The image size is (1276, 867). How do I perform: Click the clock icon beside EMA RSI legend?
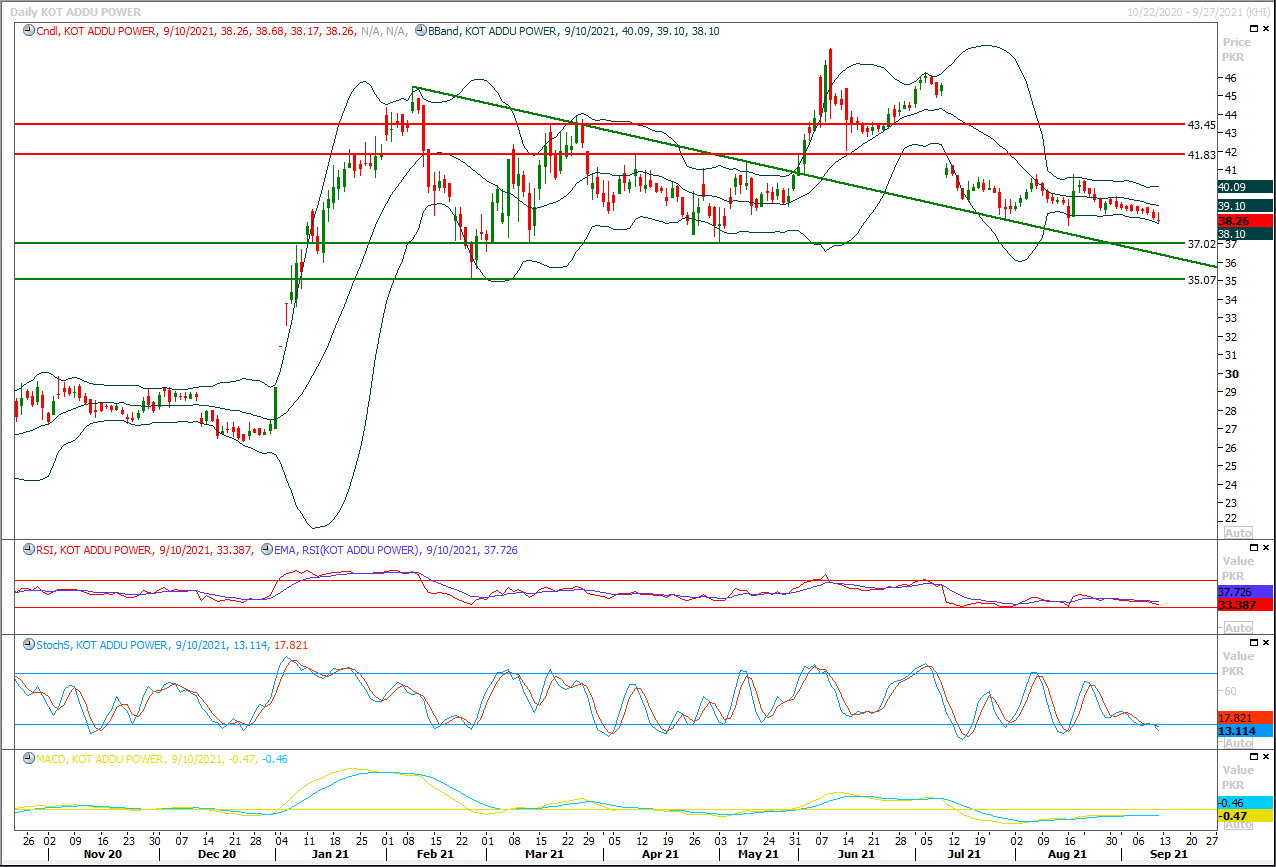(266, 550)
